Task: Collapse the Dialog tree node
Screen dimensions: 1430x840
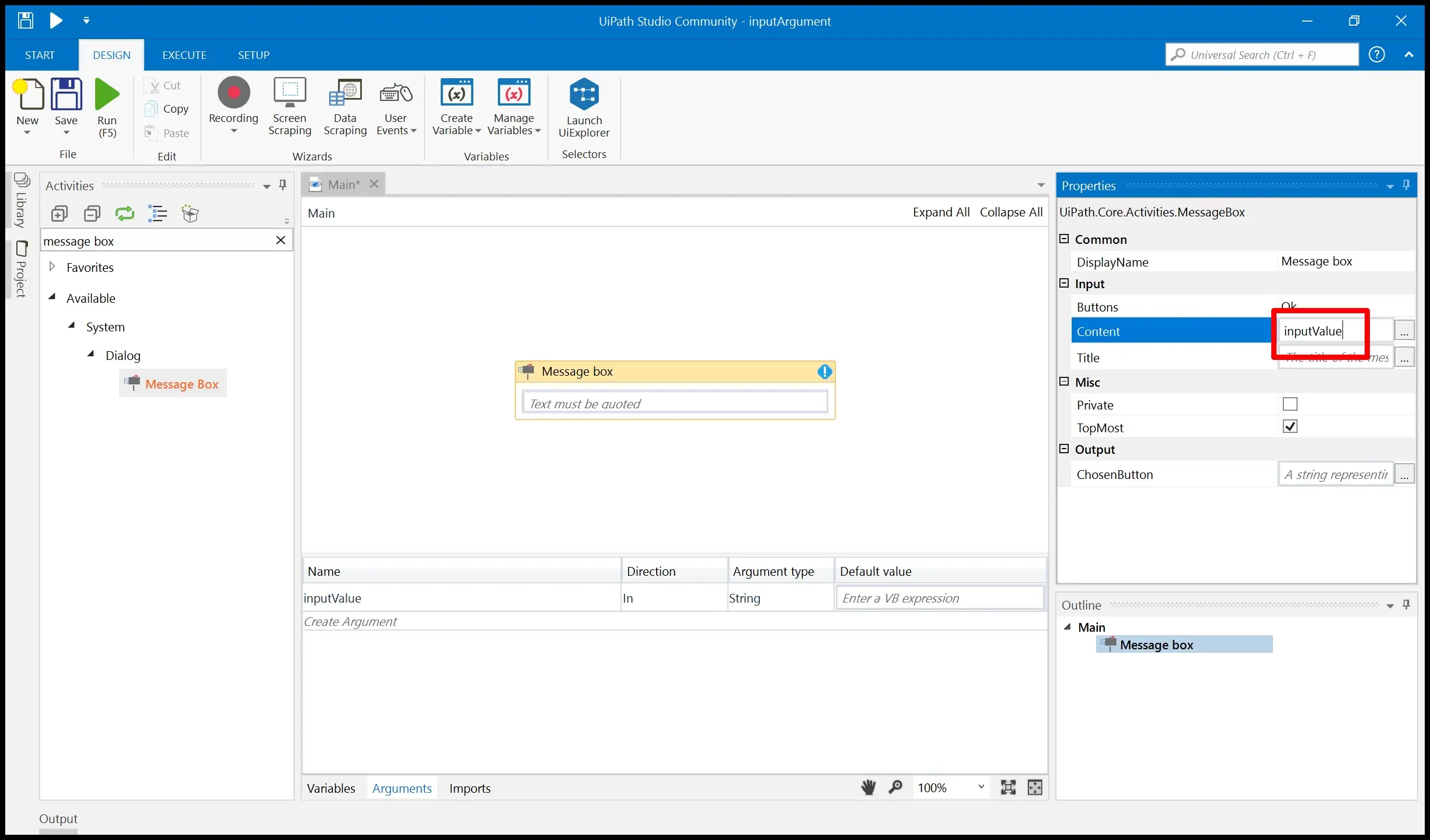Action: [90, 354]
